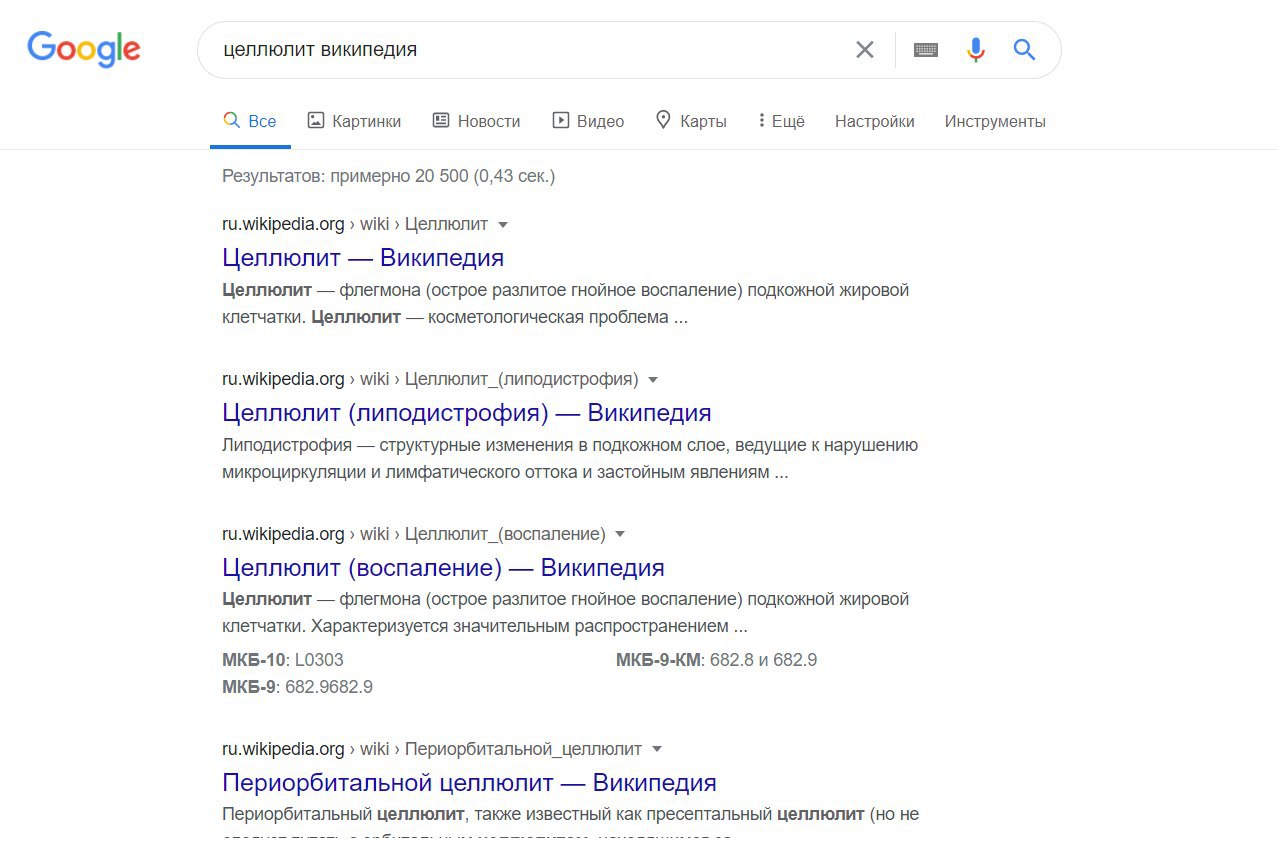This screenshot has height=844, width=1278.
Task: Click the blue magnifying glass search button
Action: click(1024, 50)
